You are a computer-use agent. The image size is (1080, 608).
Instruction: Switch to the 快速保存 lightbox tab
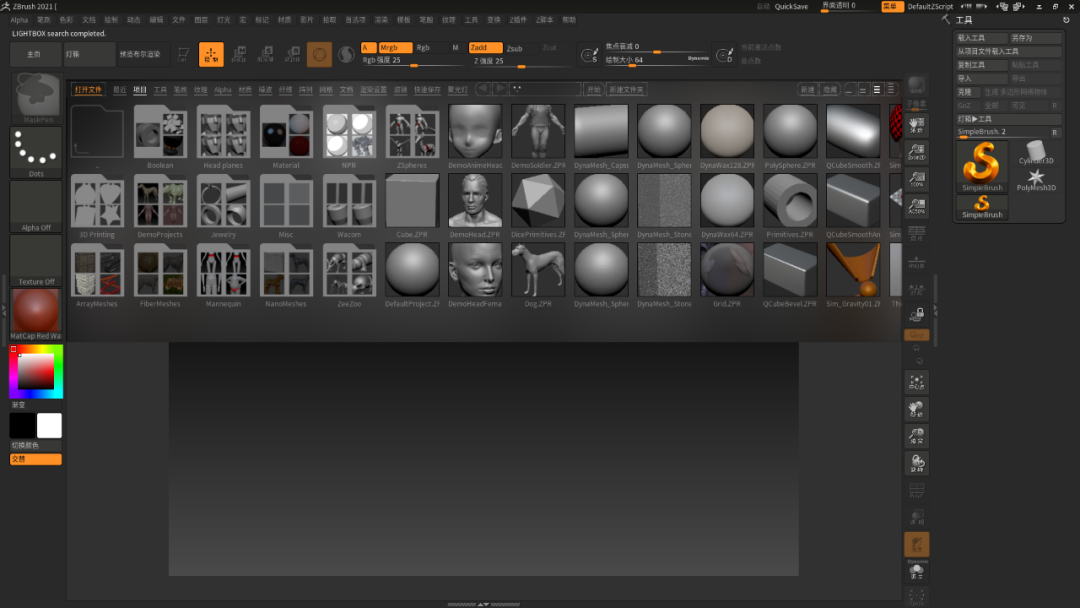pyautogui.click(x=427, y=90)
